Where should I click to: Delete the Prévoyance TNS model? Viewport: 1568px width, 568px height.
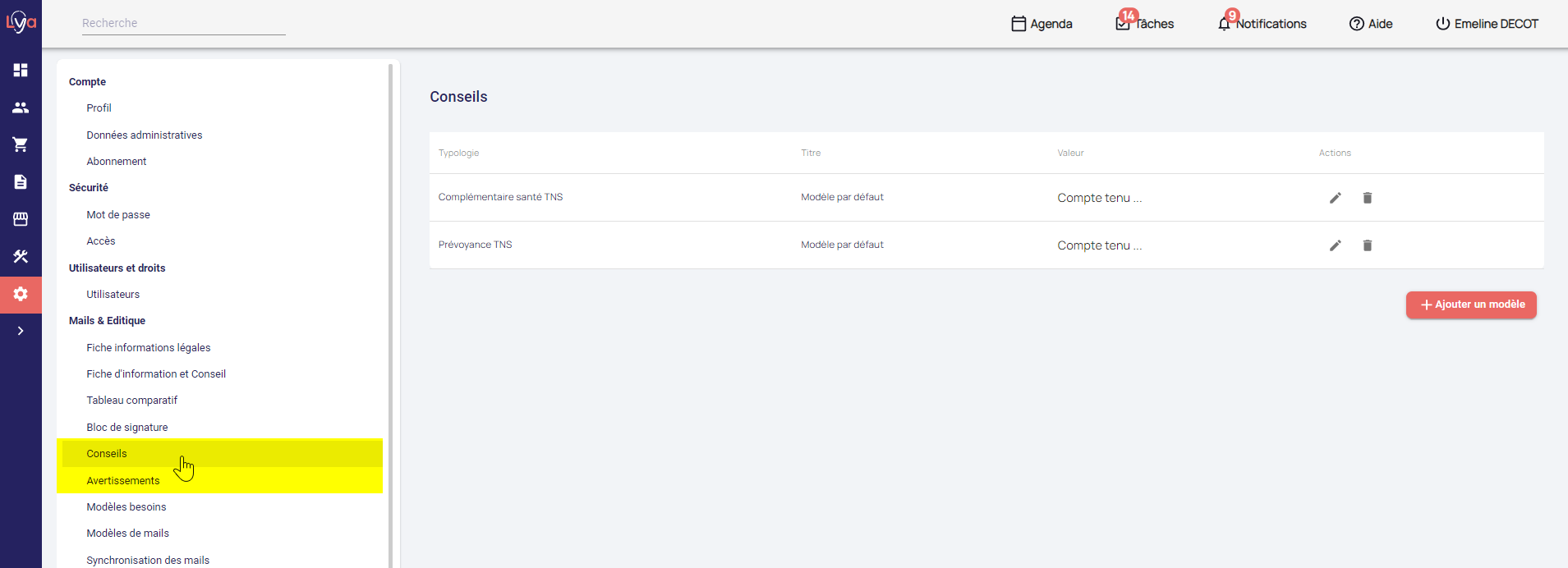point(1367,245)
